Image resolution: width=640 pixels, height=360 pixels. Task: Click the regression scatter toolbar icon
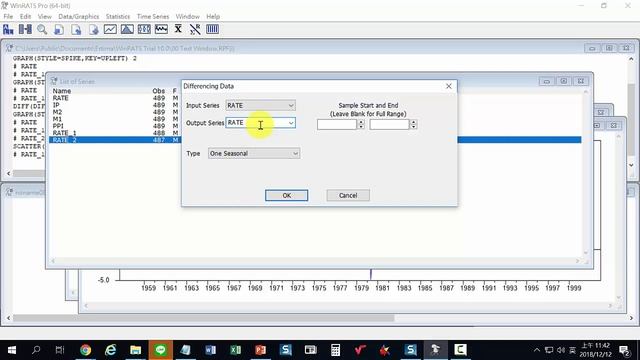point(195,29)
